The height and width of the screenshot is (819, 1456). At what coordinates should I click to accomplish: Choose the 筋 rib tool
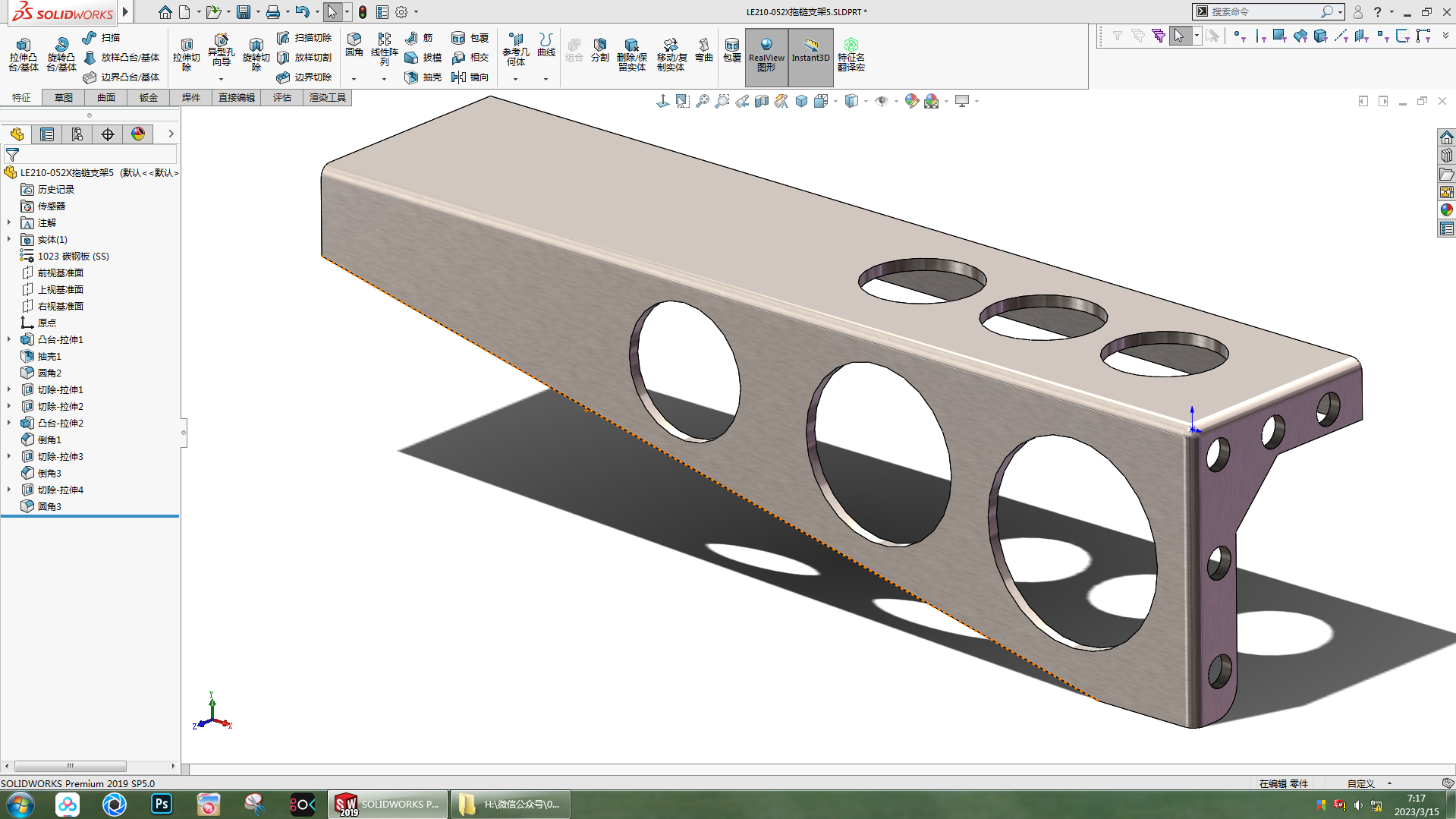(419, 37)
